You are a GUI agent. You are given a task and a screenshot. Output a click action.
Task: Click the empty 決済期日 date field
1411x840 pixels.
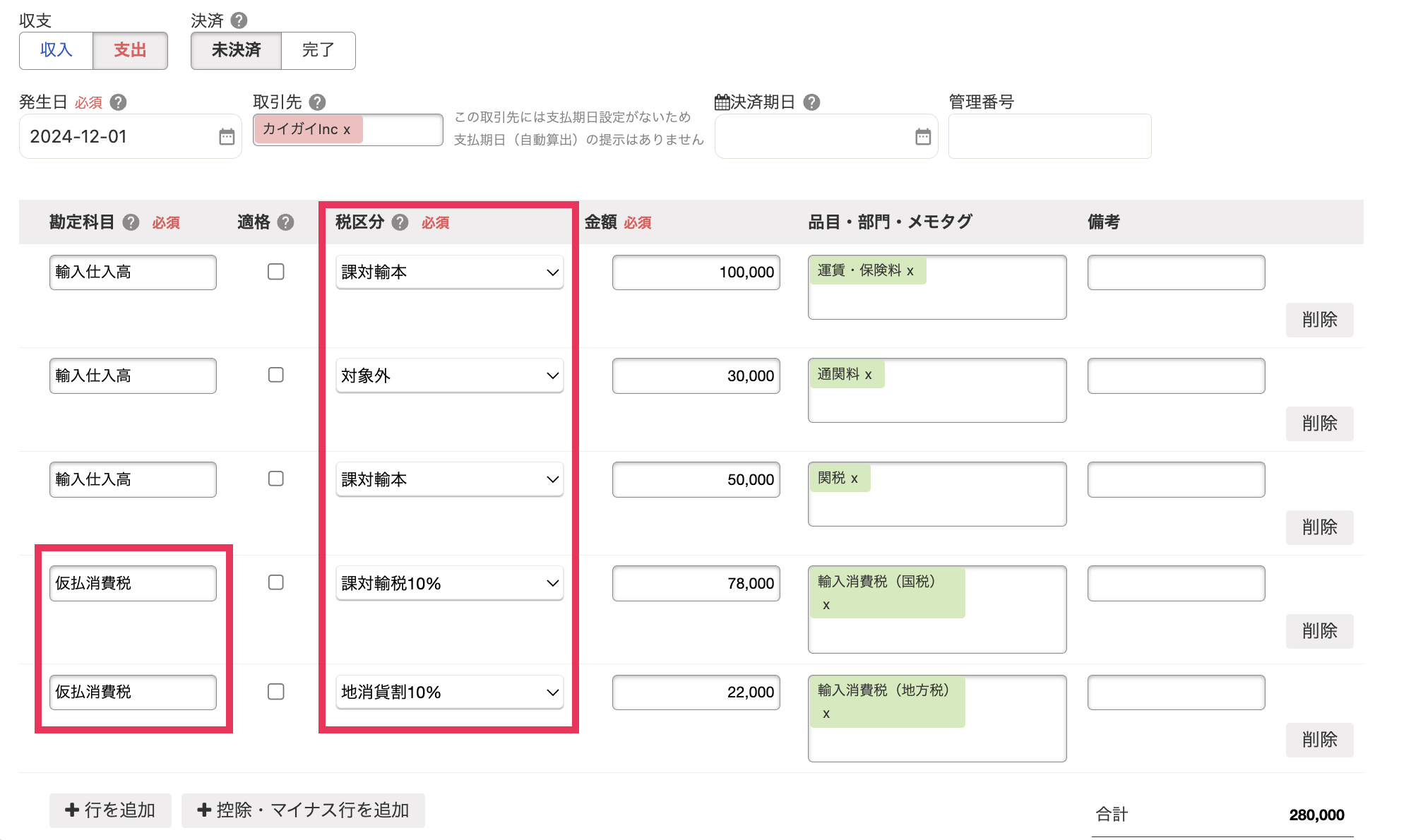click(x=826, y=136)
